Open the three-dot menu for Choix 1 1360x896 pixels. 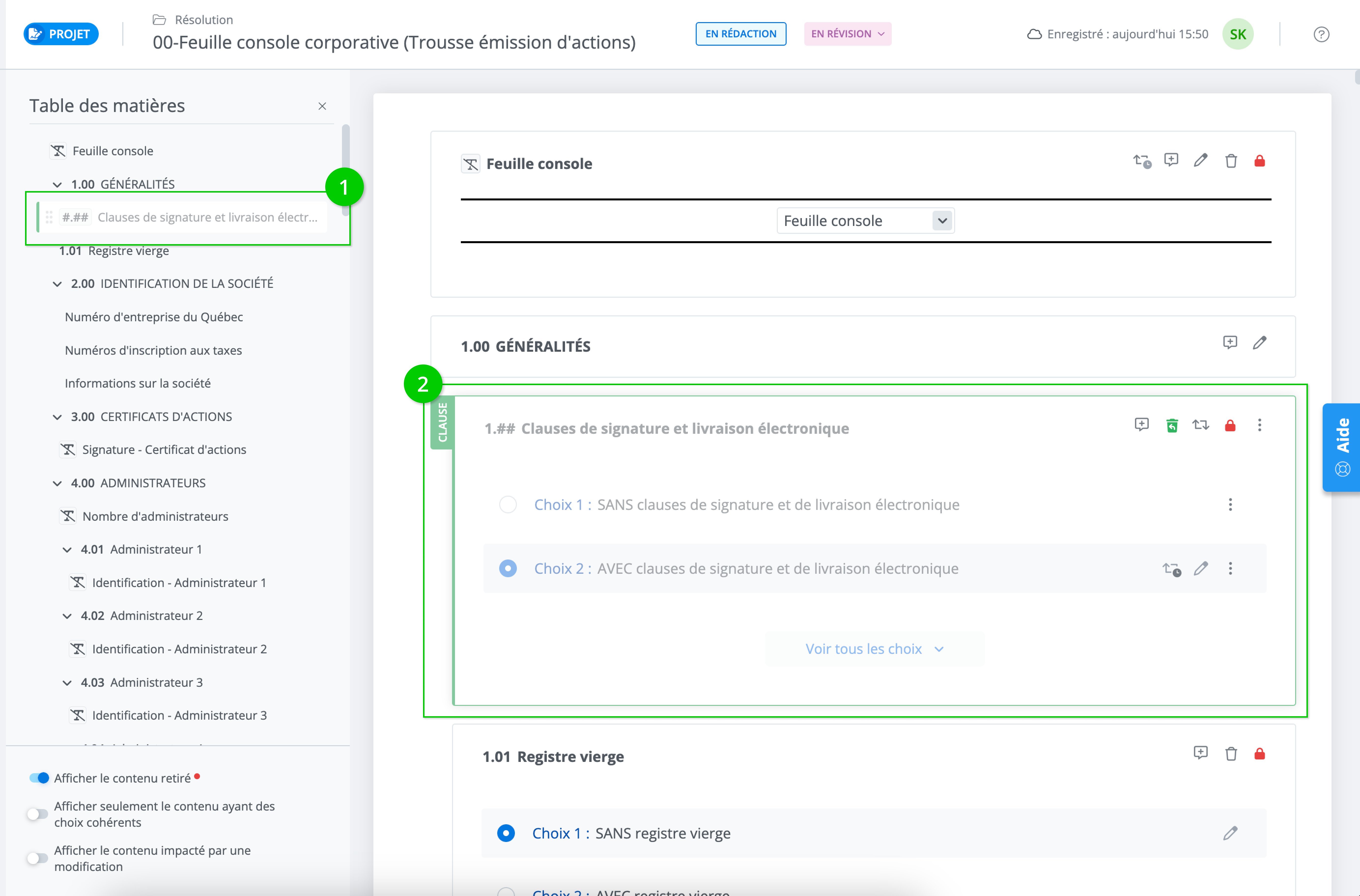pyautogui.click(x=1230, y=504)
